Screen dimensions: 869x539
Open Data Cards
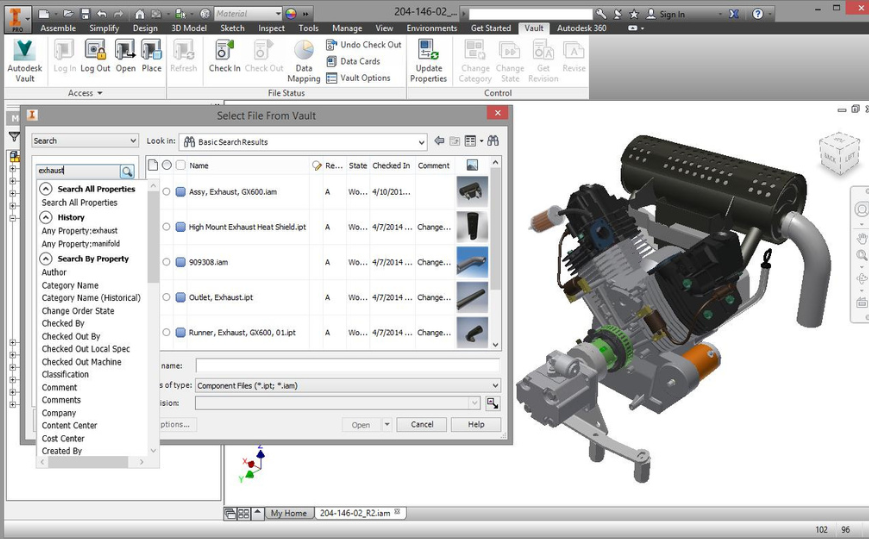pyautogui.click(x=354, y=61)
